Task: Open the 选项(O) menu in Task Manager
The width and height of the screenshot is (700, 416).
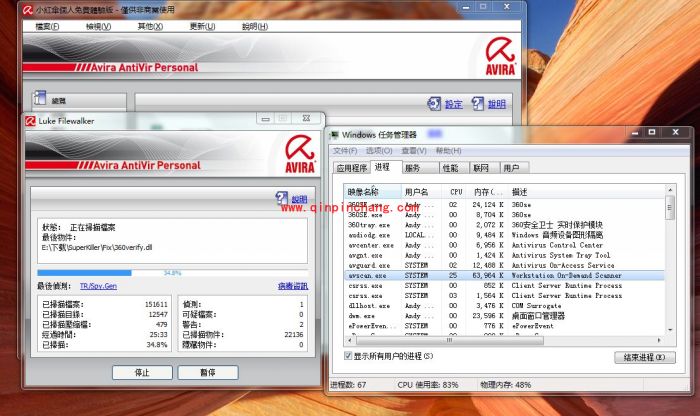Action: tap(379, 151)
